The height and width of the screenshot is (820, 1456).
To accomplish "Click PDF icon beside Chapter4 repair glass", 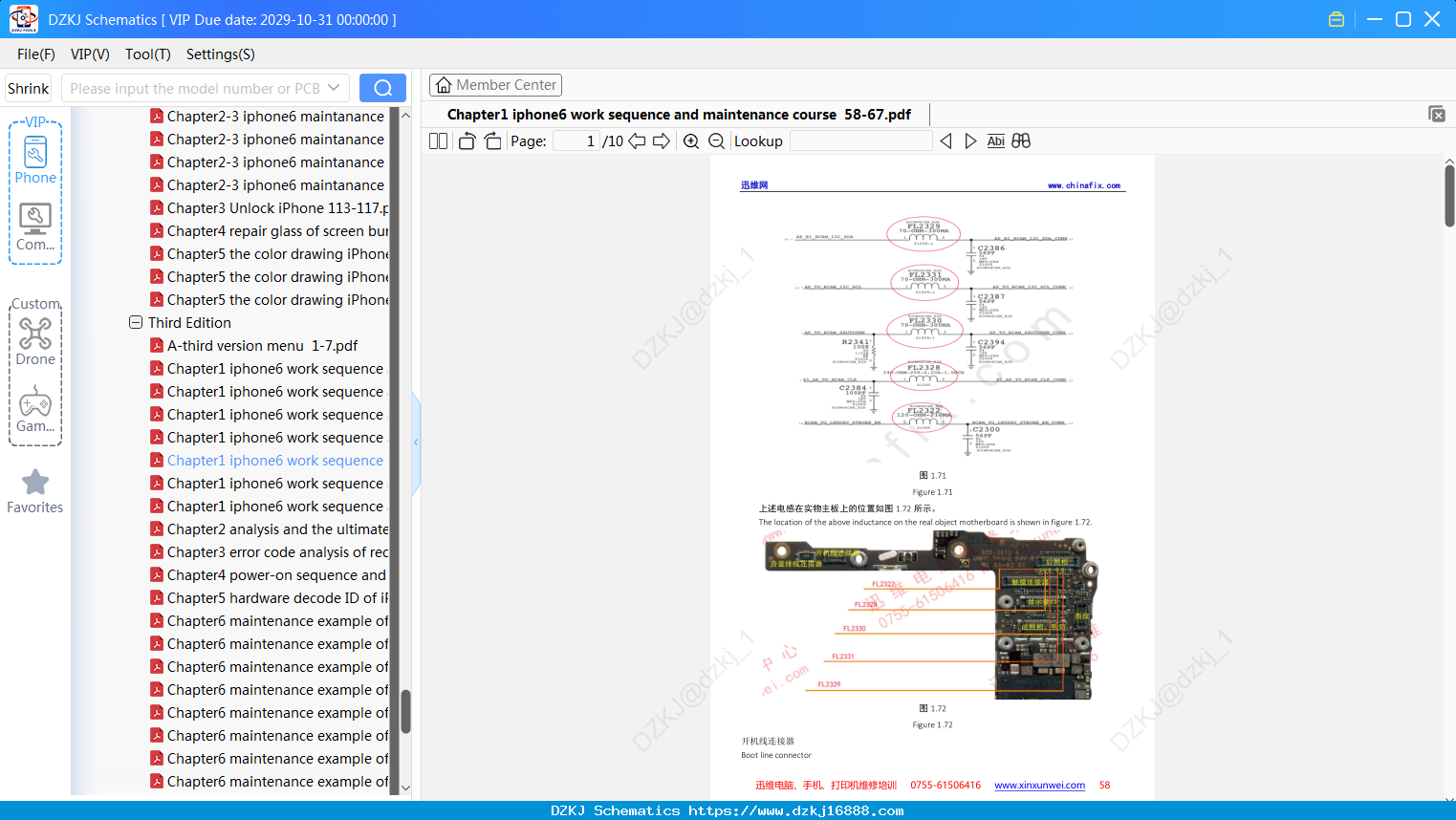I will 157,230.
